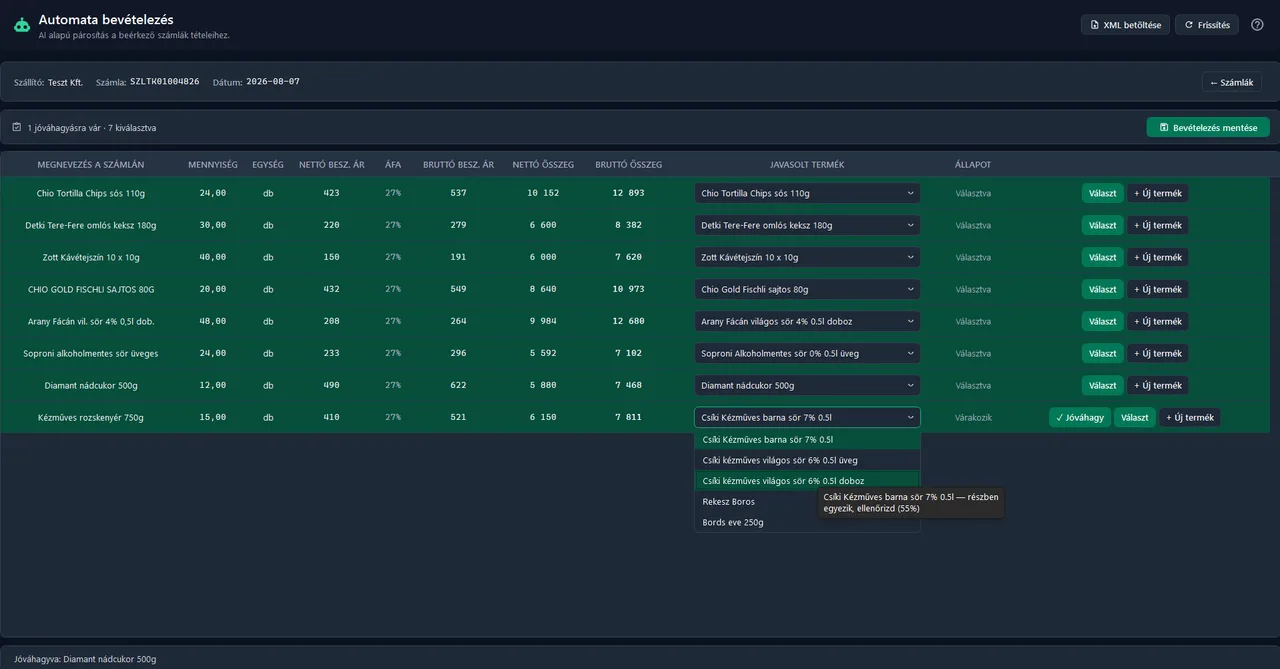The height and width of the screenshot is (669, 1280).
Task: Click the Bruttó összeg column header
Action: [629, 164]
